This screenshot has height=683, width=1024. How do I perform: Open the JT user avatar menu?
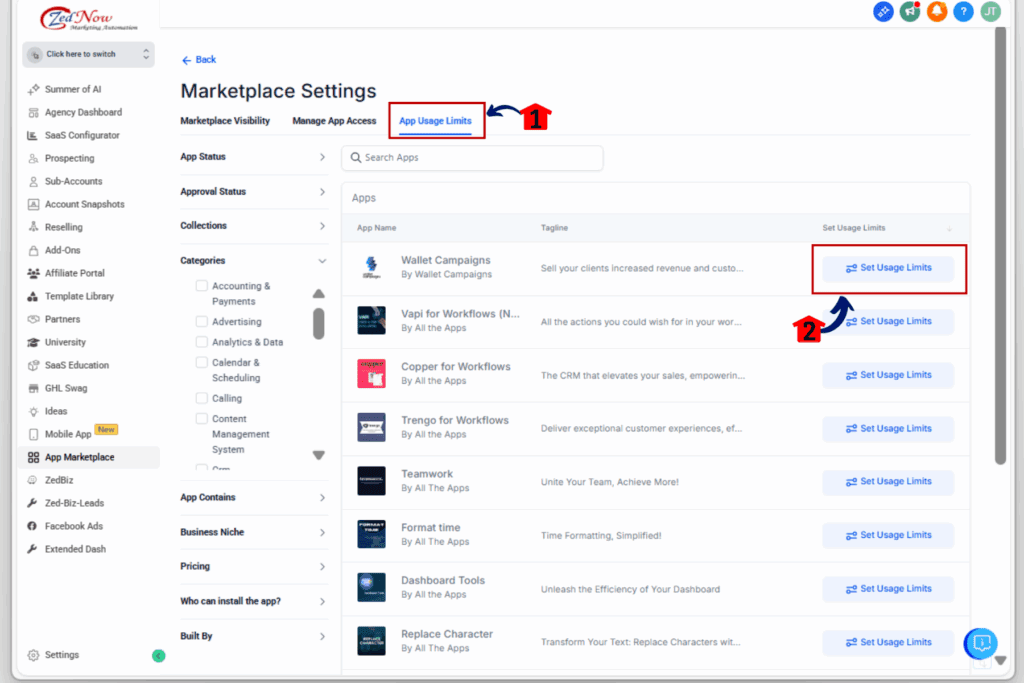[991, 11]
